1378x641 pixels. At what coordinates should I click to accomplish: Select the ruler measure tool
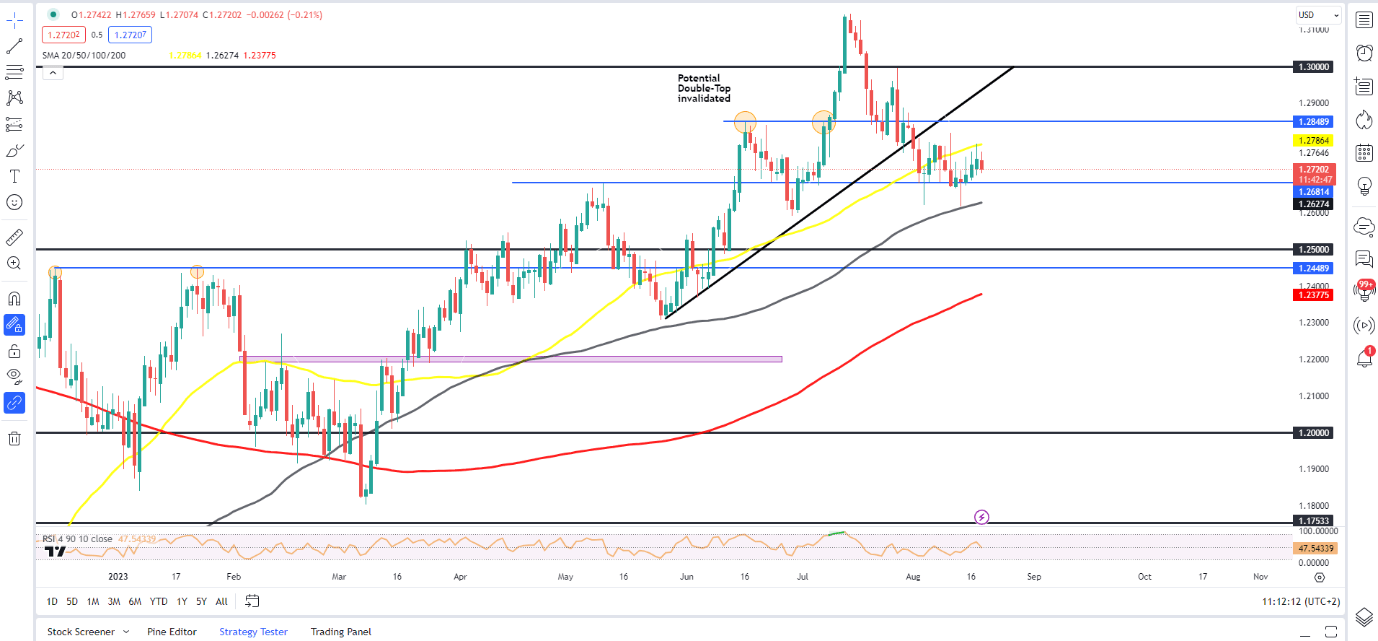[14, 237]
